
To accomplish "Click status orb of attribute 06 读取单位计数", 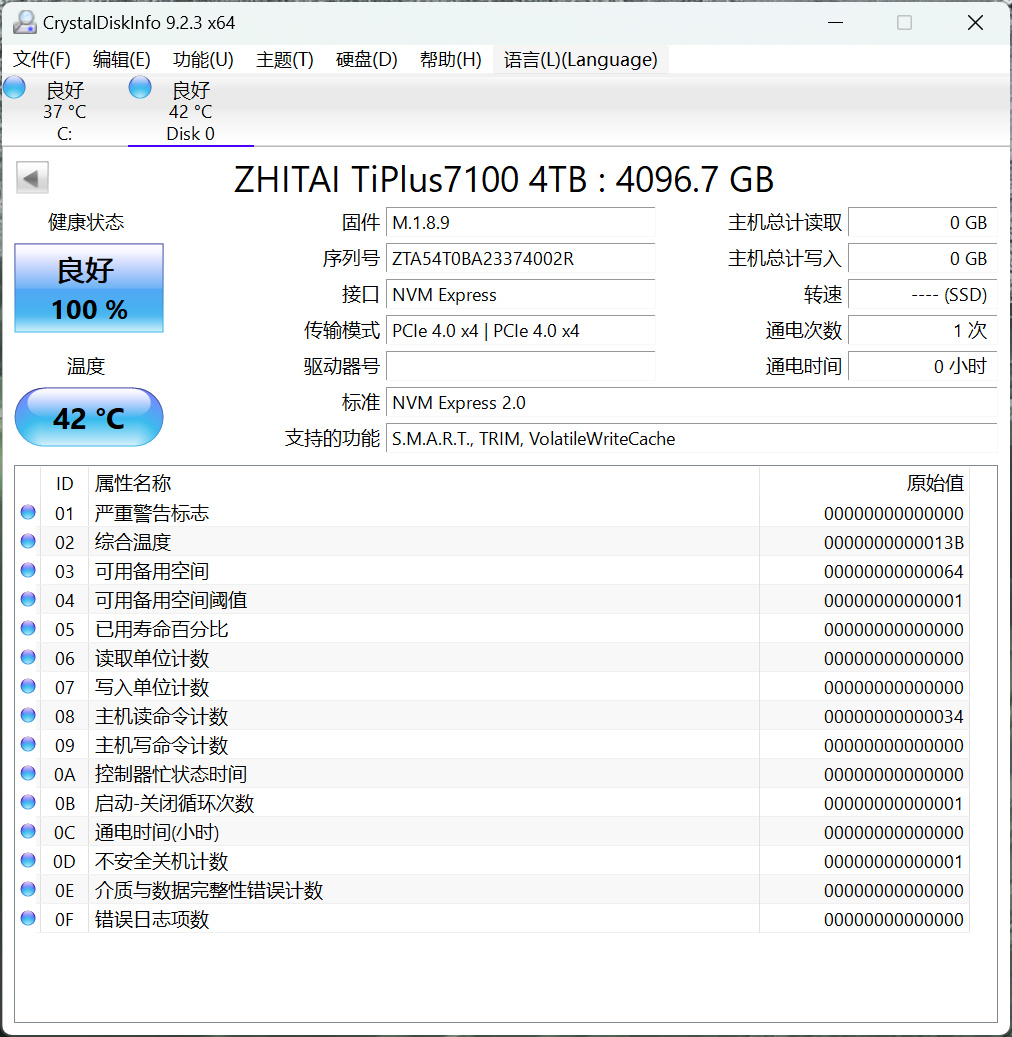I will coord(28,657).
